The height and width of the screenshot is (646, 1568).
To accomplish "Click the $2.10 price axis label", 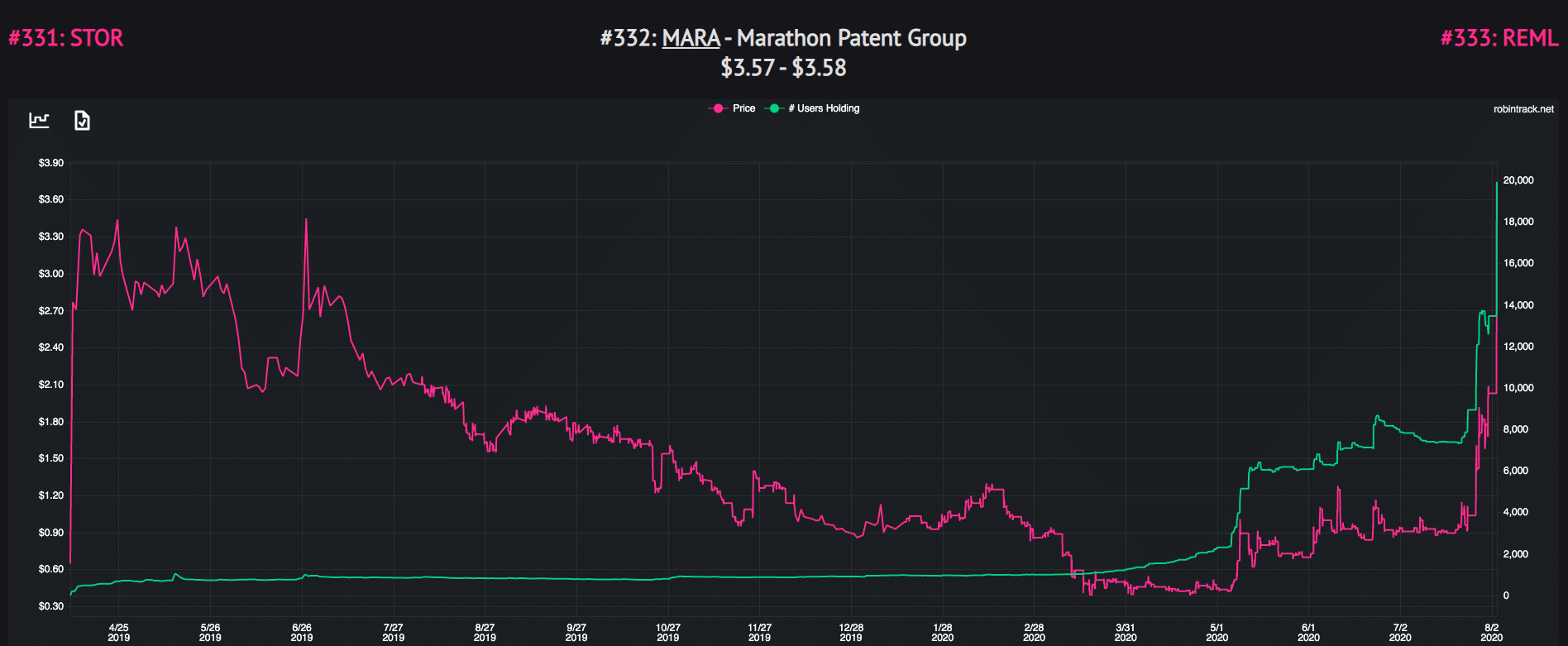I will pos(51,385).
